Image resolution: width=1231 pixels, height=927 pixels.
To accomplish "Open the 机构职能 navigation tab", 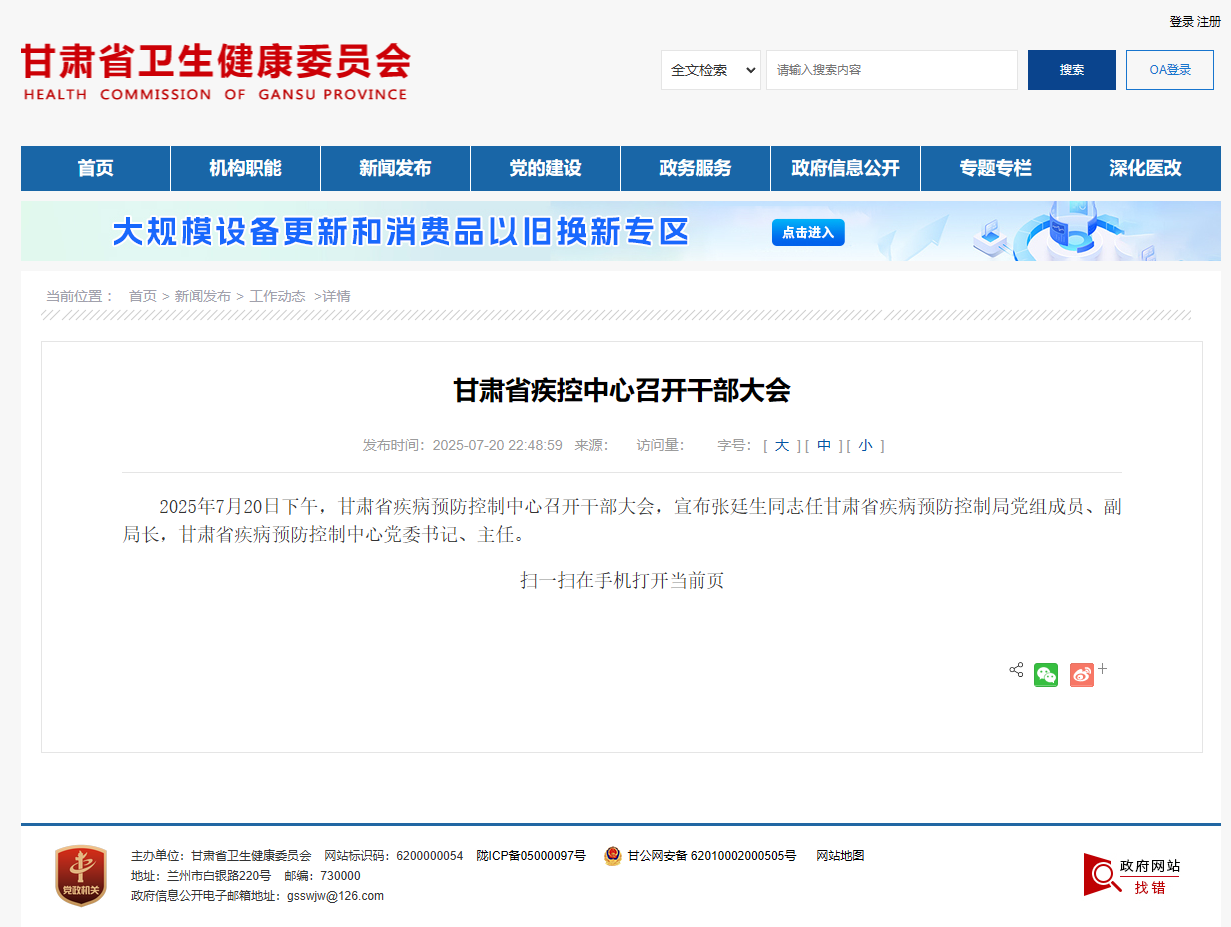I will point(245,168).
